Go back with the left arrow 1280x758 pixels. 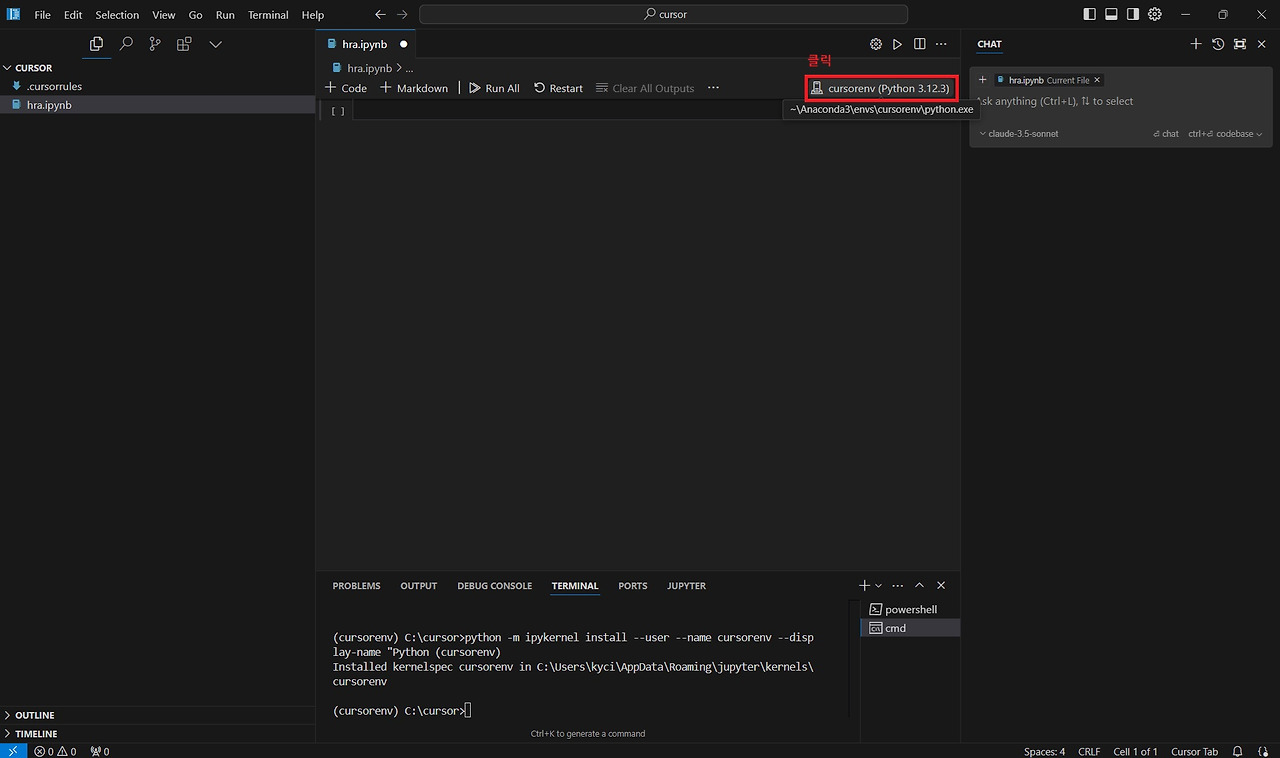(380, 15)
